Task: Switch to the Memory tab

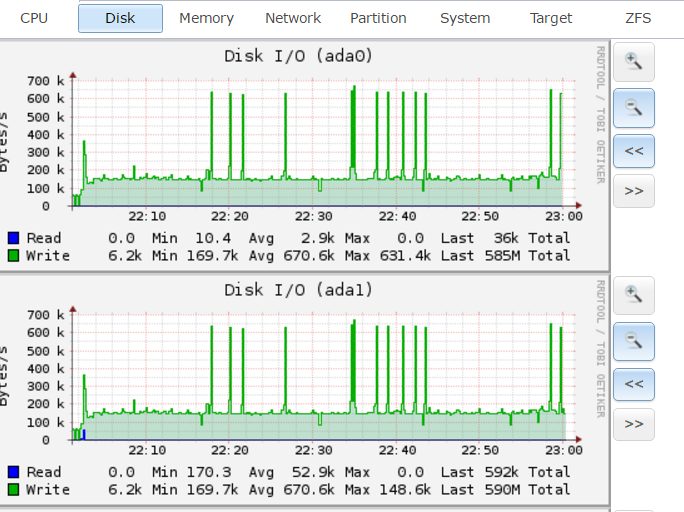Action: [x=206, y=18]
